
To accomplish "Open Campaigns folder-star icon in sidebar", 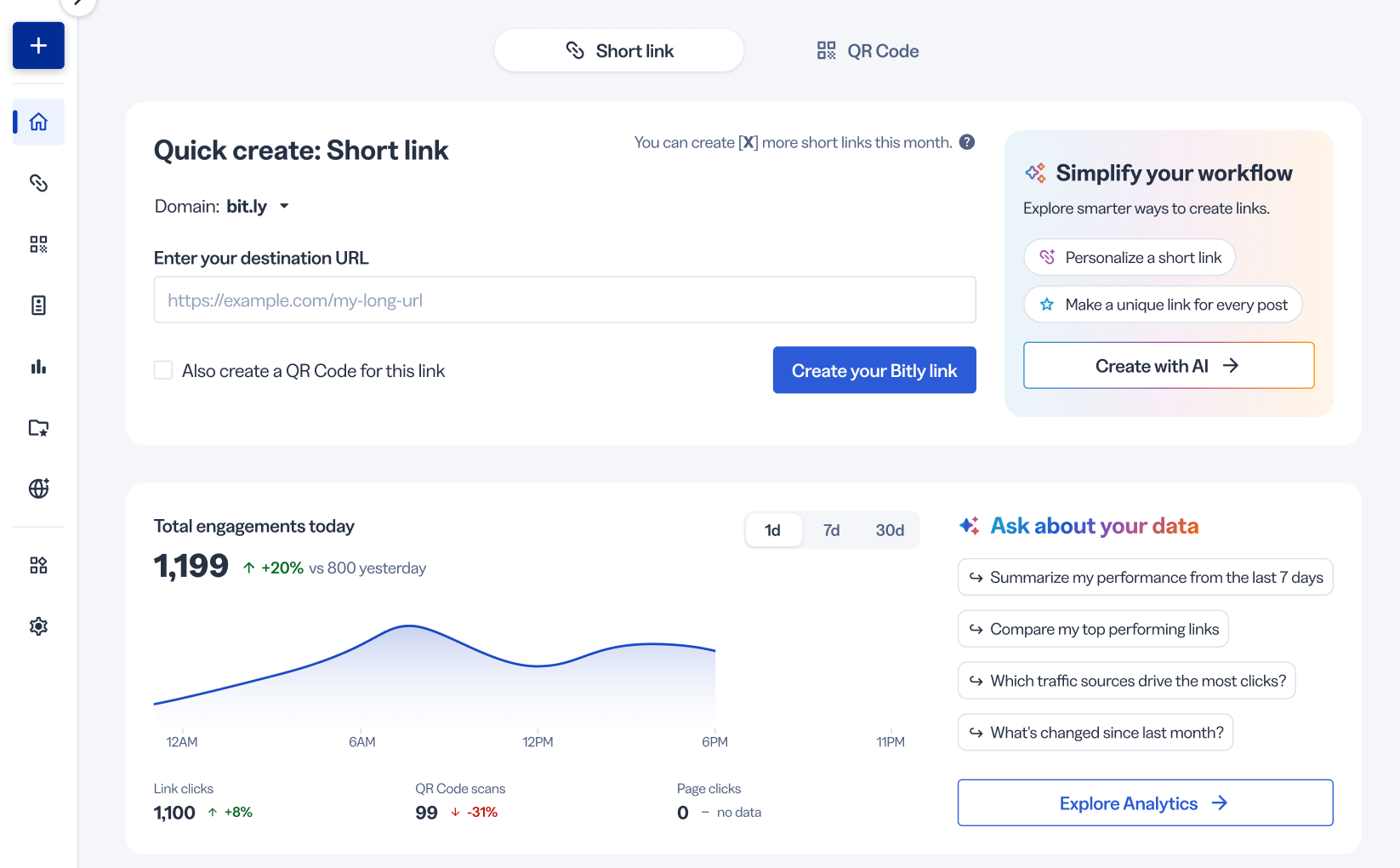I will pos(38,428).
